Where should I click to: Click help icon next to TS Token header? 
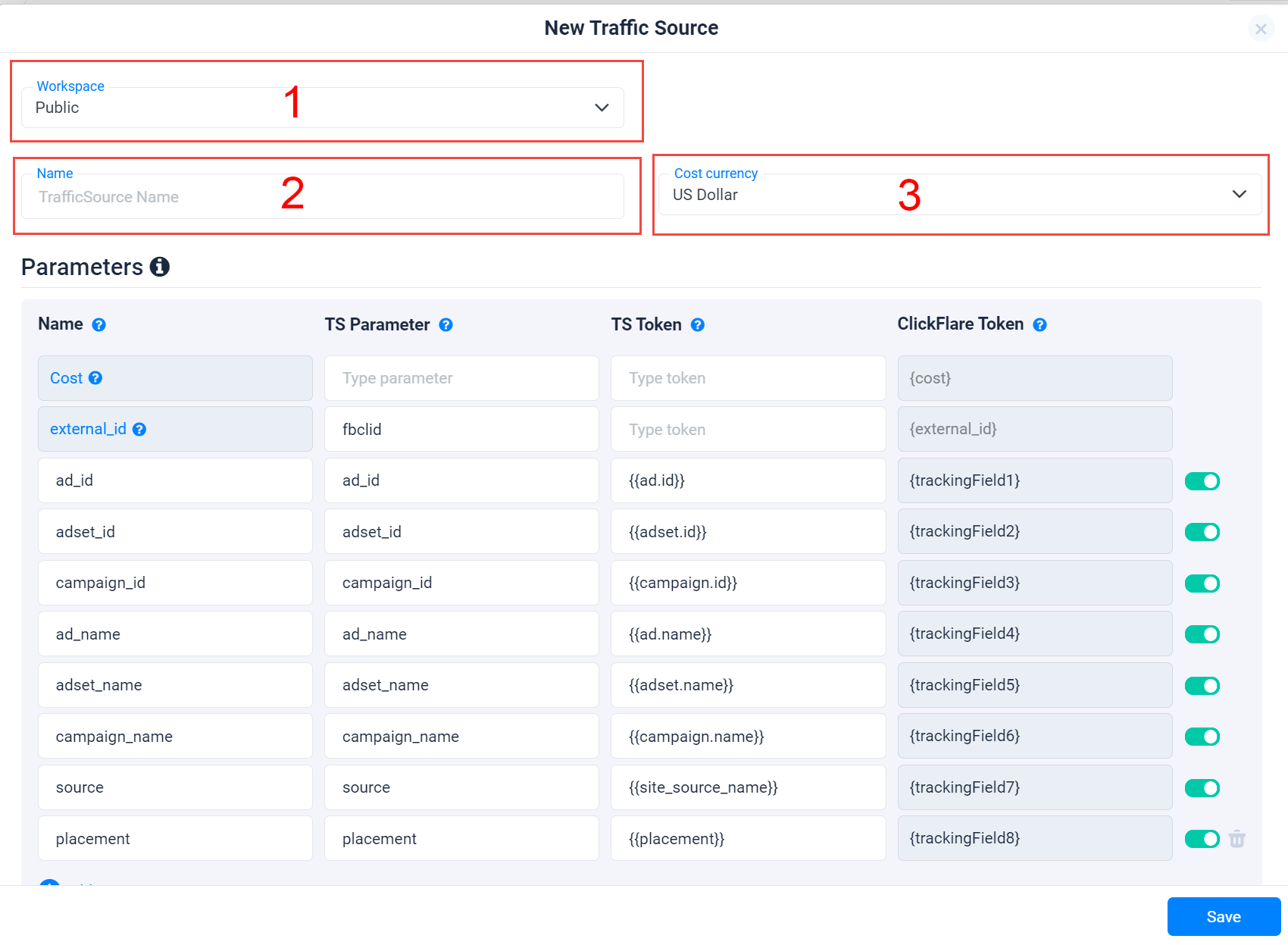point(698,325)
